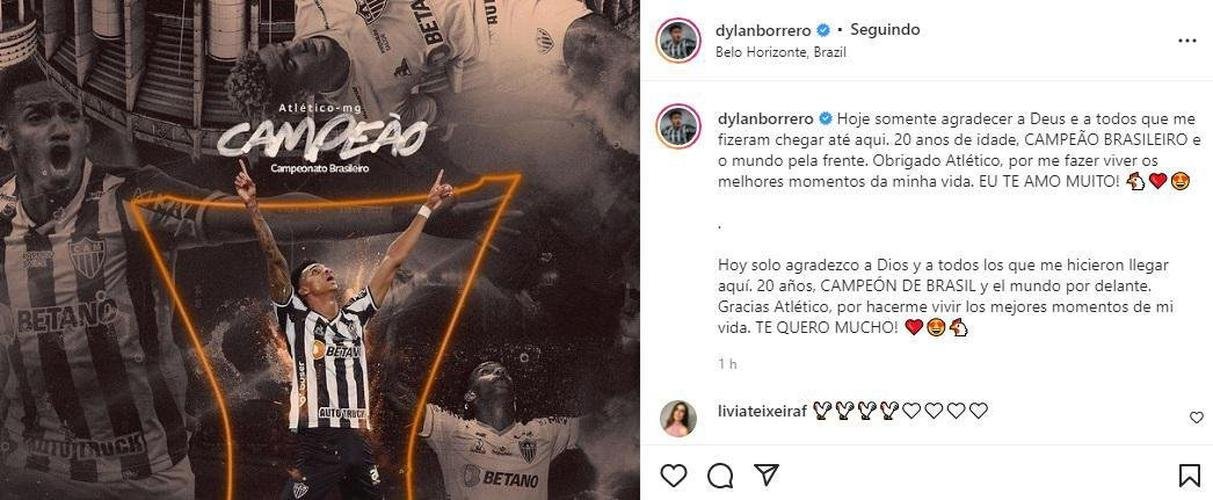This screenshot has height=500, width=1213.
Task: Click the 1 h timestamp
Action: pos(727,364)
